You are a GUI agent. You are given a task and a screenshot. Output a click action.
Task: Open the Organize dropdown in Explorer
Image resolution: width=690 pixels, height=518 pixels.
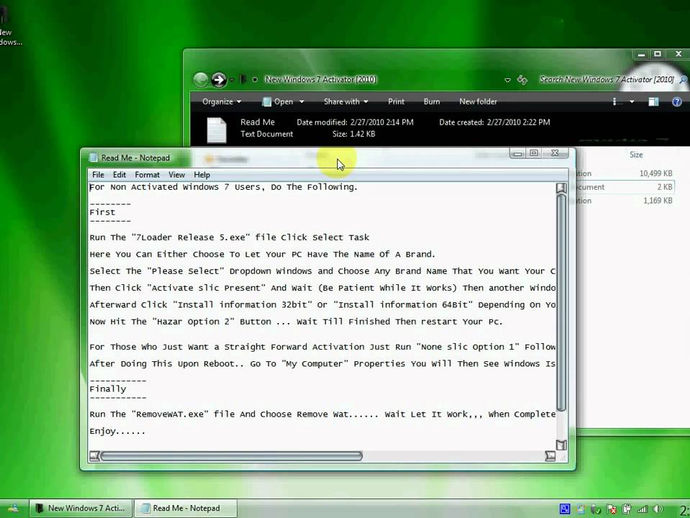tap(222, 101)
